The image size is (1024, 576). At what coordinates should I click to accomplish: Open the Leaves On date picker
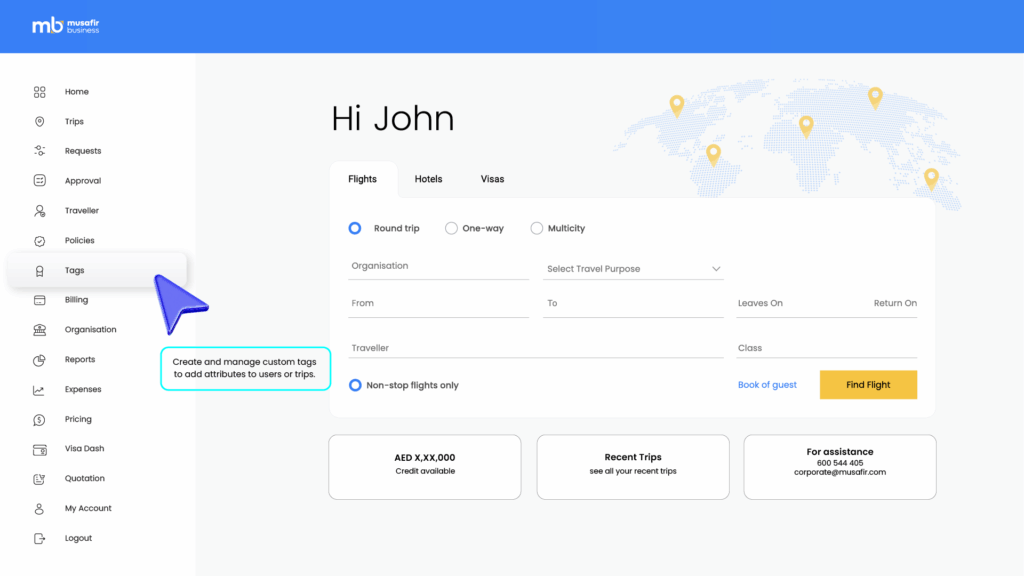pyautogui.click(x=761, y=303)
